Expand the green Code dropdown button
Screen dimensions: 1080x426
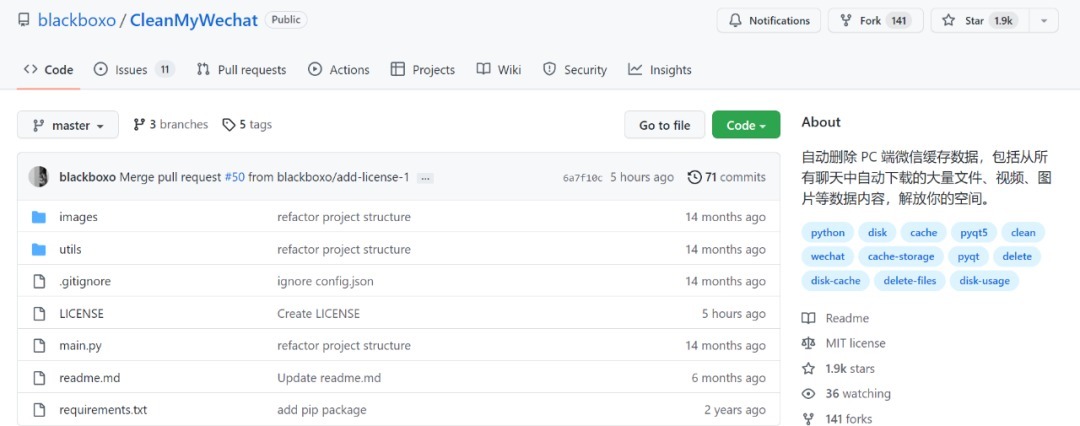746,125
